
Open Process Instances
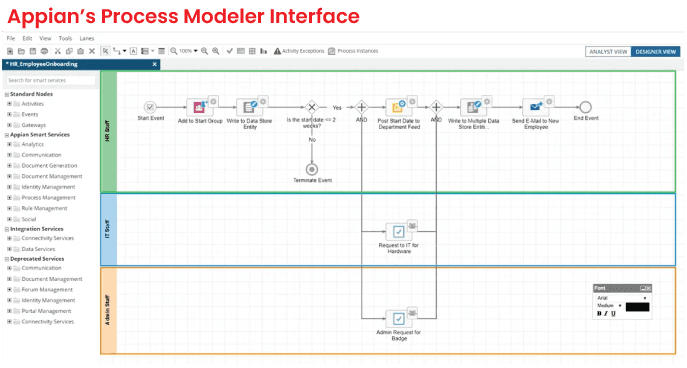click(353, 51)
